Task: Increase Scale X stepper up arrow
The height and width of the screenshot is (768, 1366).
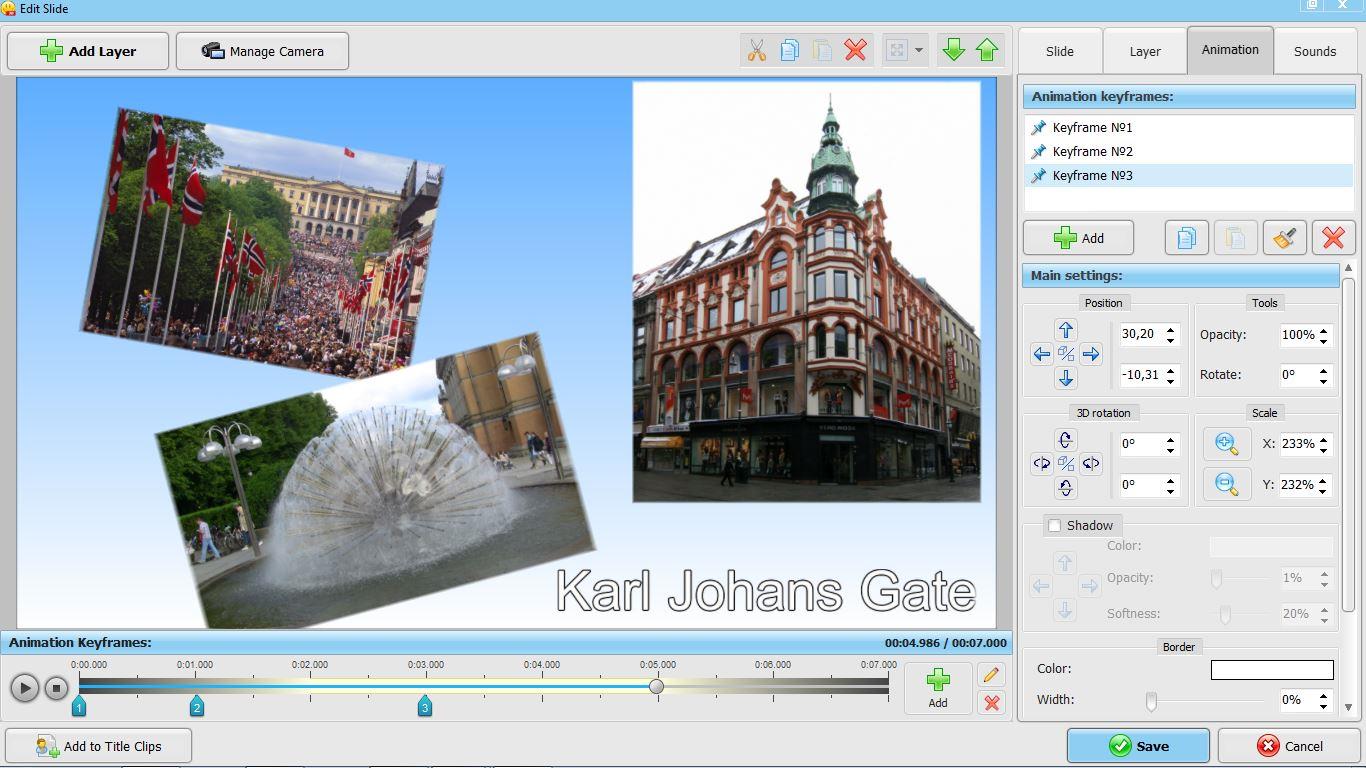Action: click(x=1324, y=439)
